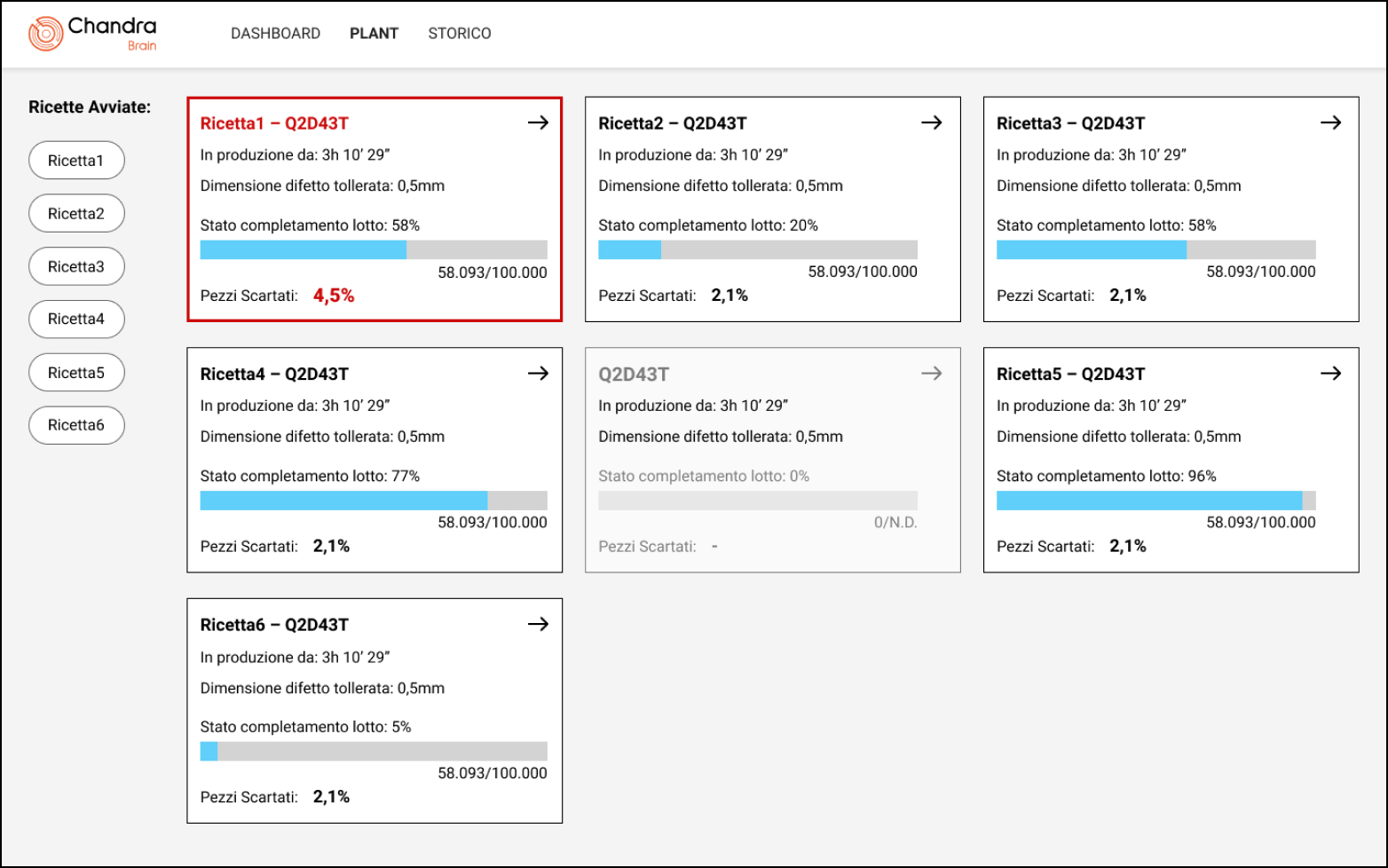
Task: Select the Ricetta6 pill in the sidebar
Action: coord(76,425)
